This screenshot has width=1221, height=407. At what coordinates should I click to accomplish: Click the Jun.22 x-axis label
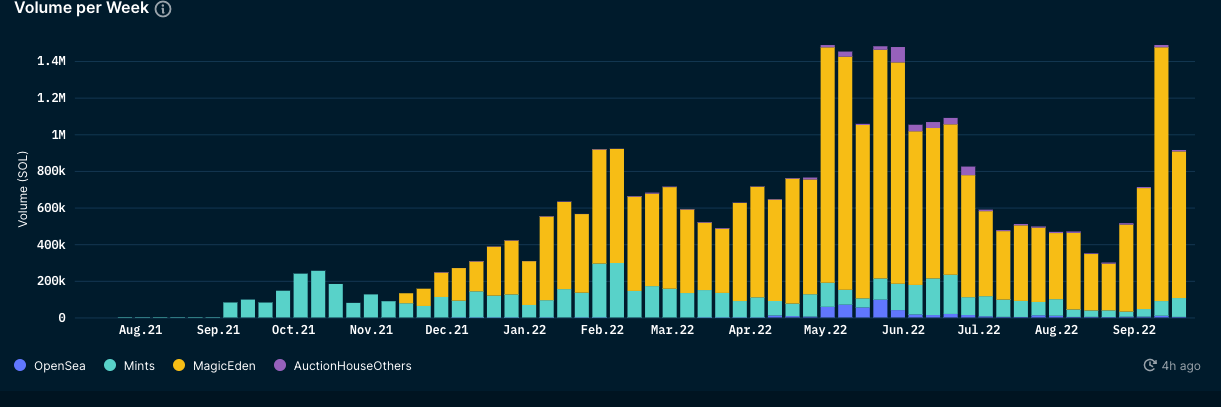coord(903,329)
